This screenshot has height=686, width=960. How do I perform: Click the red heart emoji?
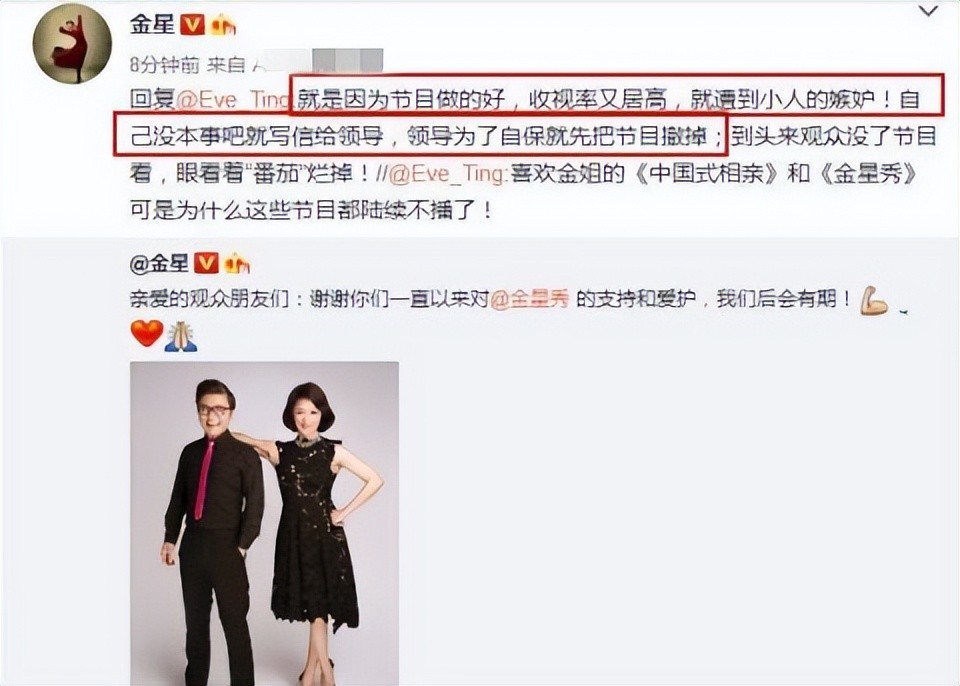(147, 333)
